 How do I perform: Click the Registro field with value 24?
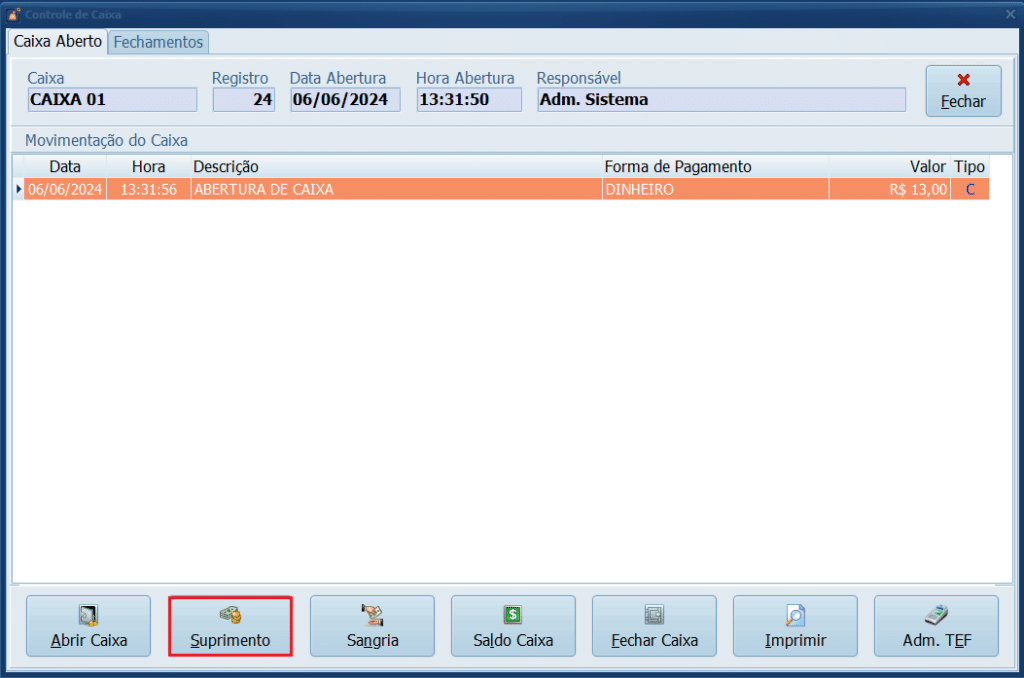click(244, 100)
